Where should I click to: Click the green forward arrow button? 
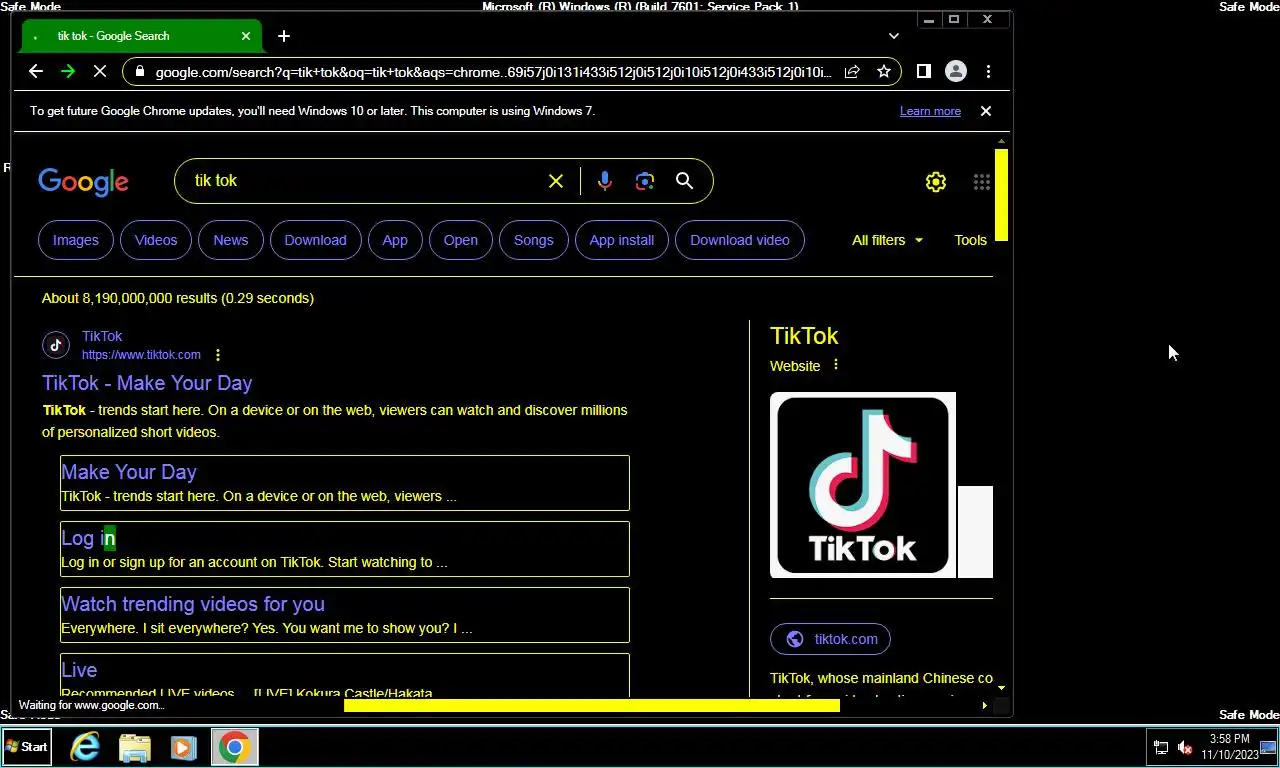tap(68, 71)
